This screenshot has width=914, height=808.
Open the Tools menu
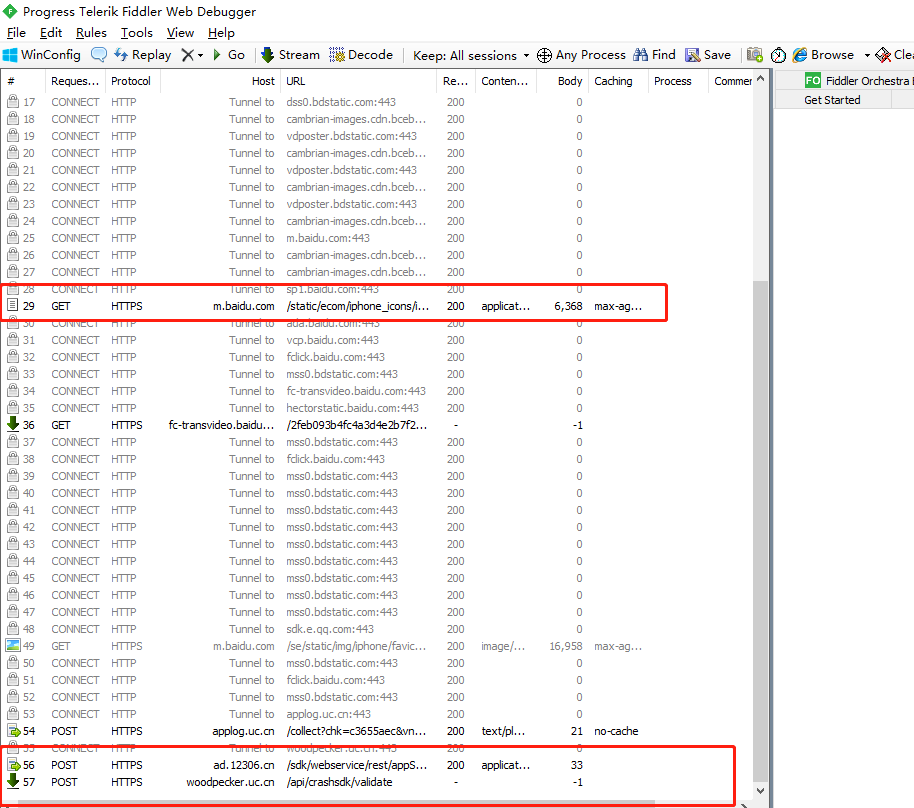click(136, 33)
